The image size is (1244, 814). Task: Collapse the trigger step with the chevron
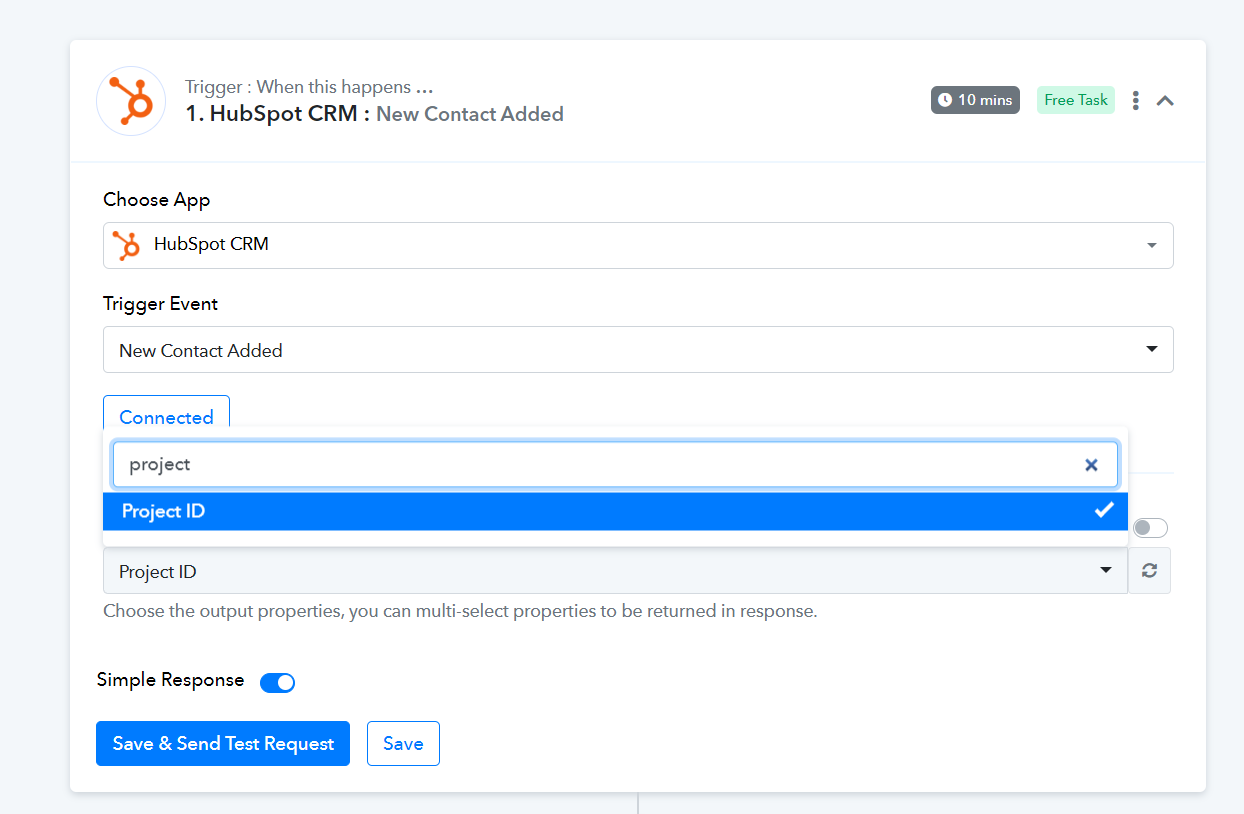click(x=1165, y=100)
